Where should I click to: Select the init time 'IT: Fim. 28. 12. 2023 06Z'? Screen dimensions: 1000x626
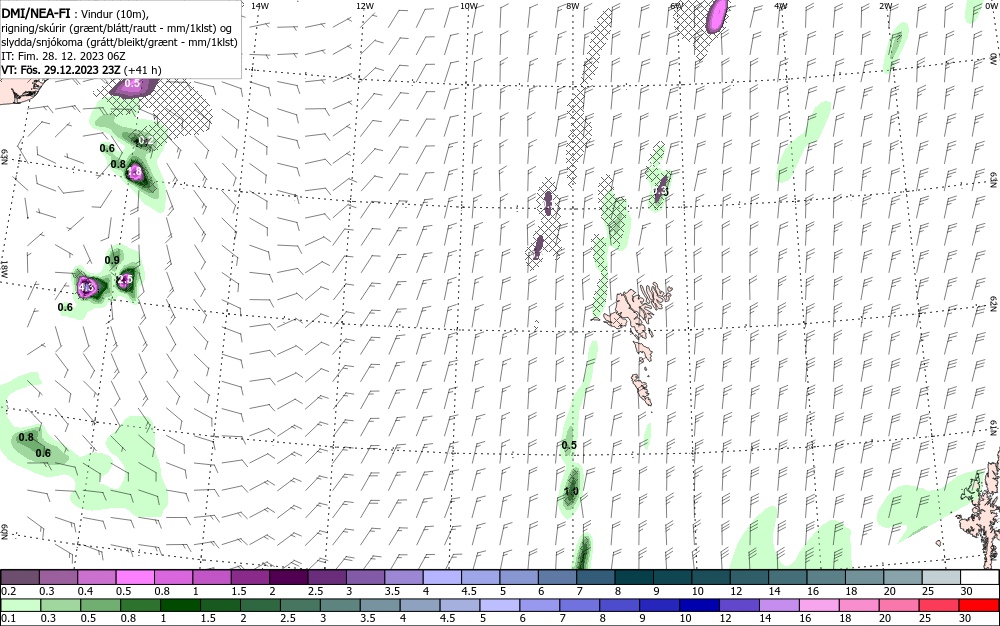click(x=63, y=56)
